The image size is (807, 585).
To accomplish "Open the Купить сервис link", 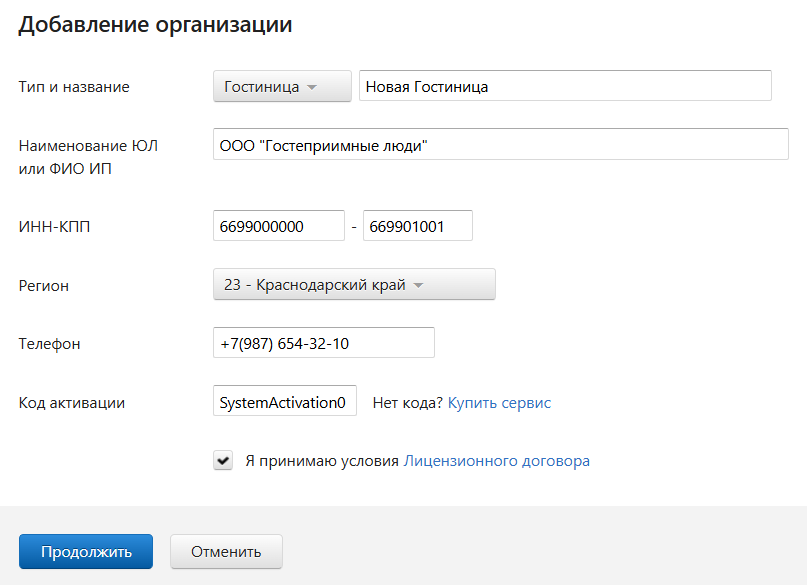I will (499, 402).
